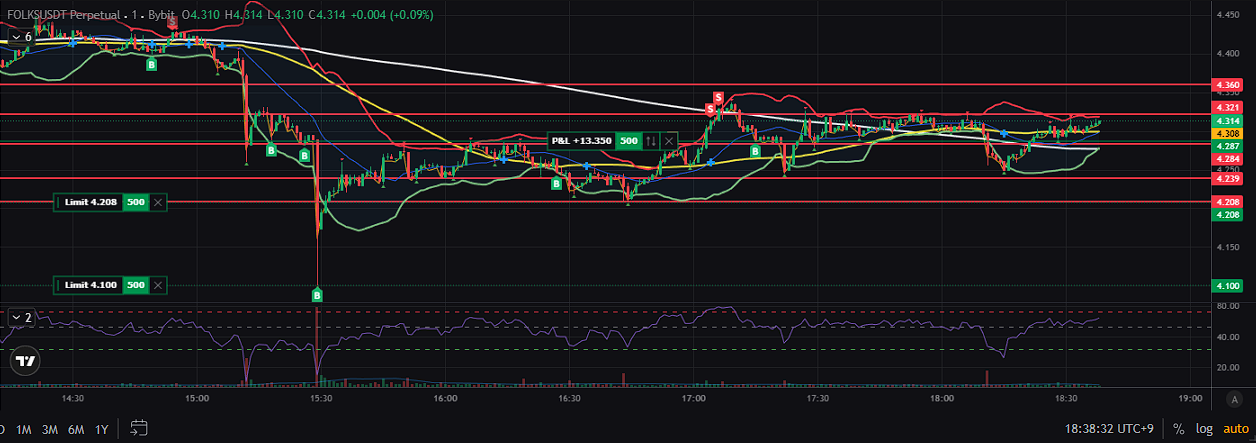Click the buy marker below the 15:30 wick
This screenshot has height=443, width=1256.
[317, 295]
